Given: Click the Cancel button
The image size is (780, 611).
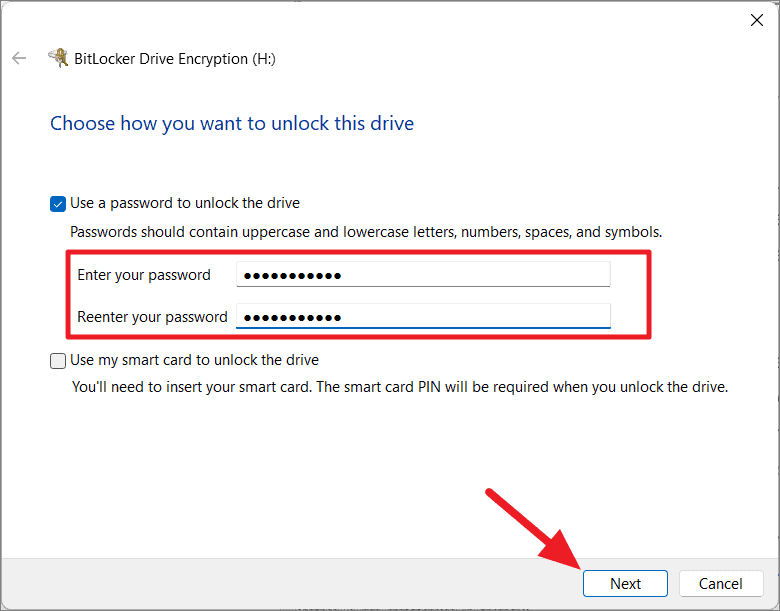Looking at the screenshot, I should (721, 583).
